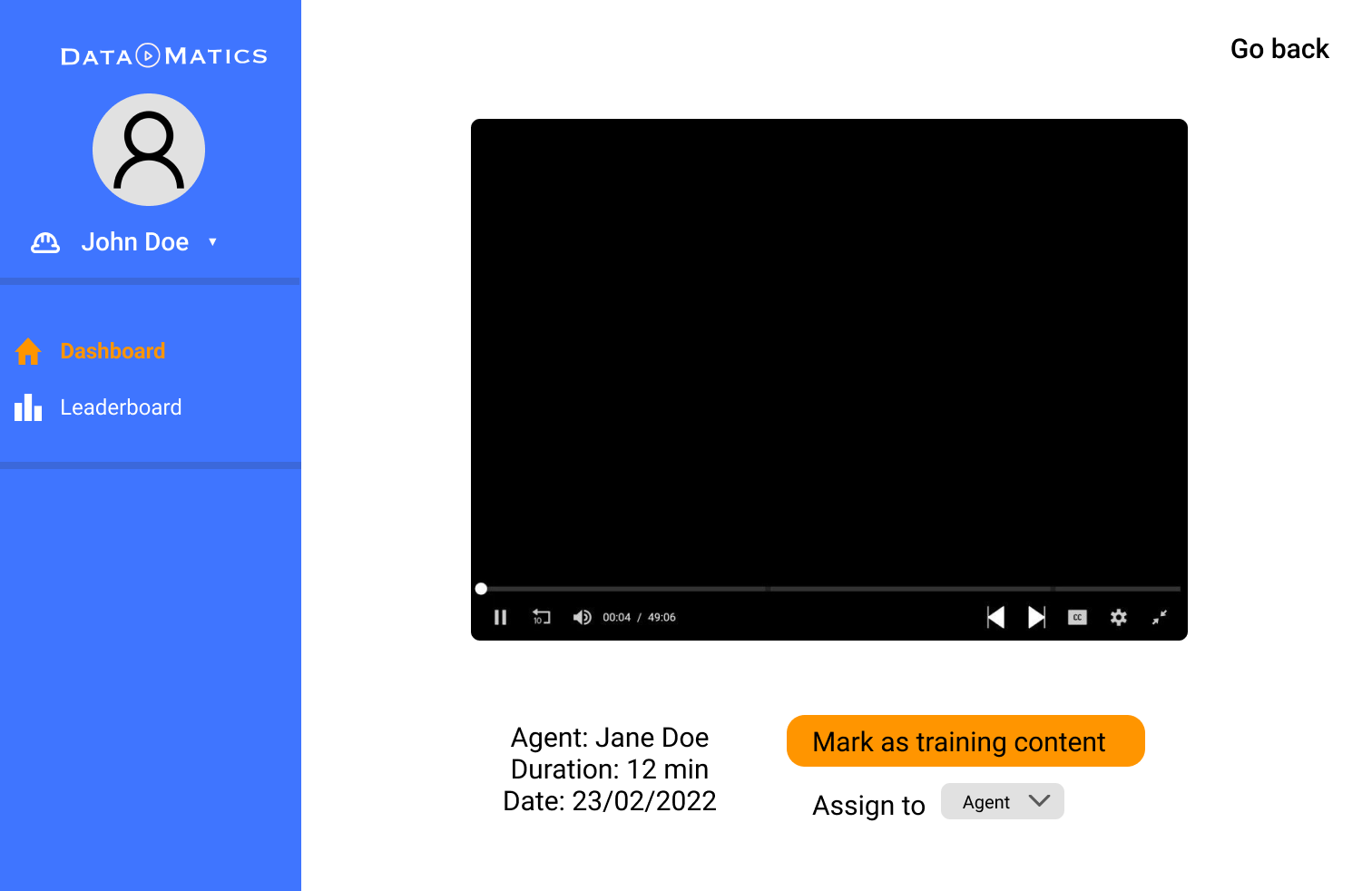Pause the video playback
Screen dimensions: 1372x891
point(500,617)
